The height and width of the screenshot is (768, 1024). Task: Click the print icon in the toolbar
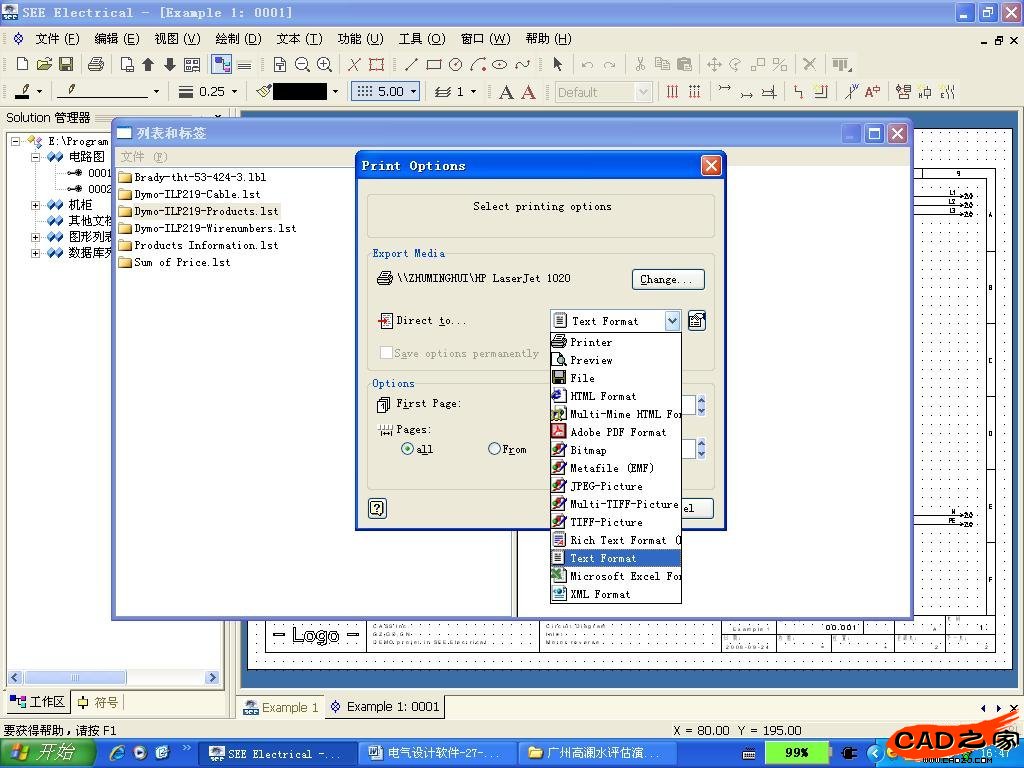pyautogui.click(x=95, y=64)
